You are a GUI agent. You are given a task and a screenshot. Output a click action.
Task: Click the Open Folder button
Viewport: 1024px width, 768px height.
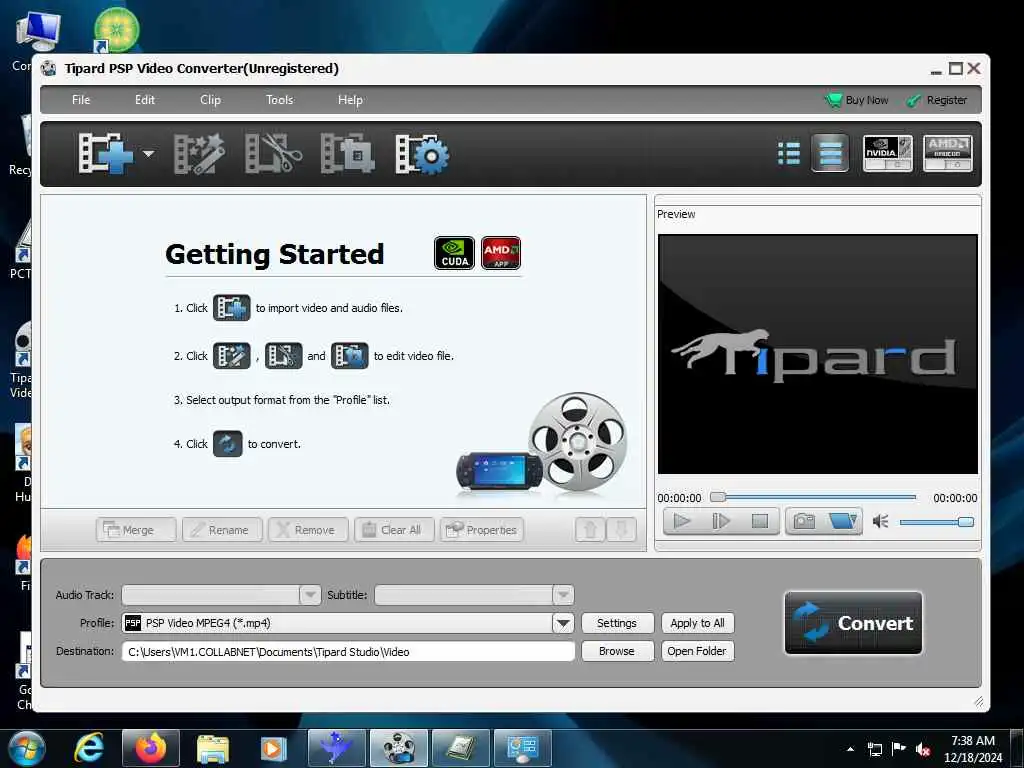click(x=697, y=651)
